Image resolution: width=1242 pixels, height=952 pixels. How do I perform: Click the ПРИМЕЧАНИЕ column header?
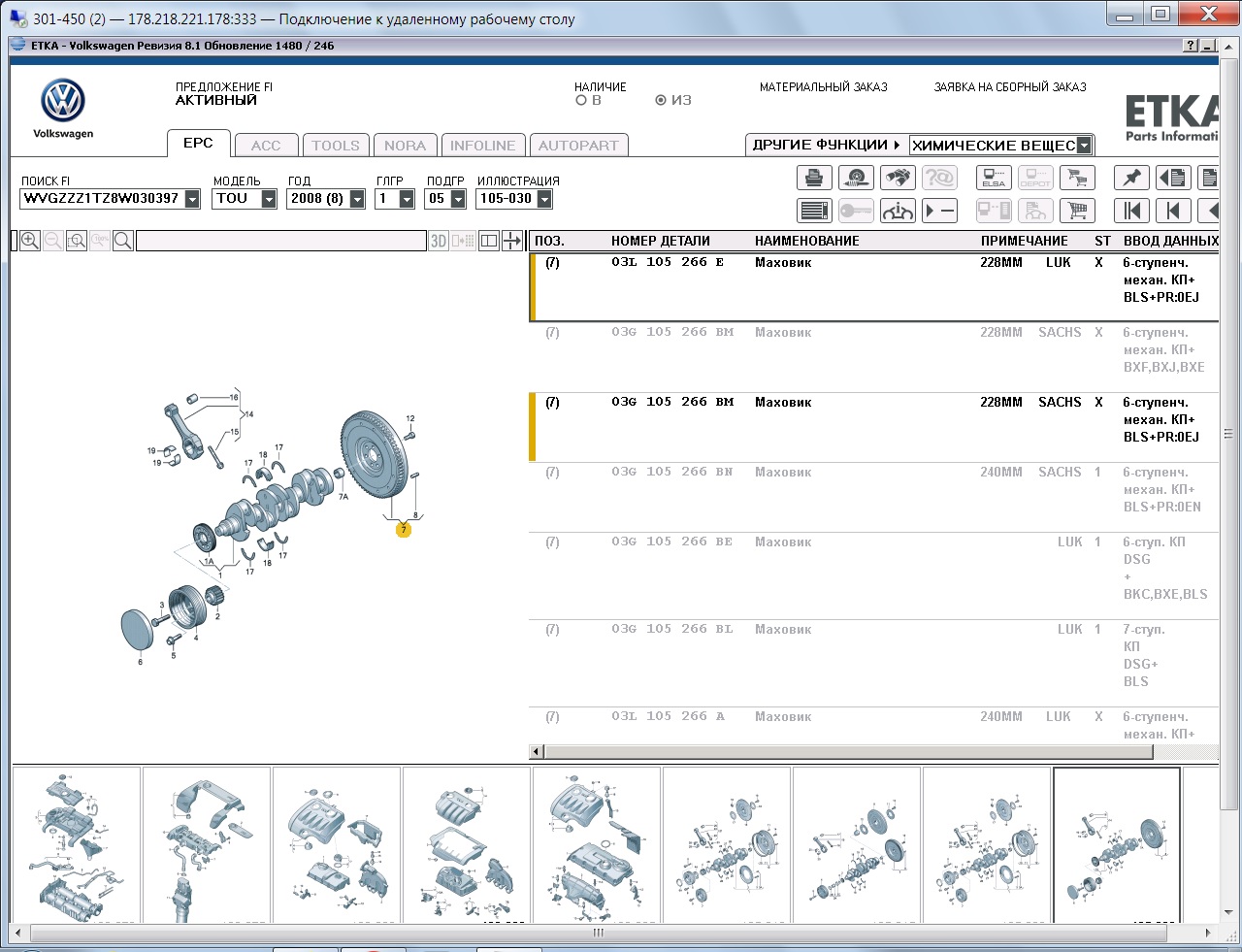click(1025, 241)
